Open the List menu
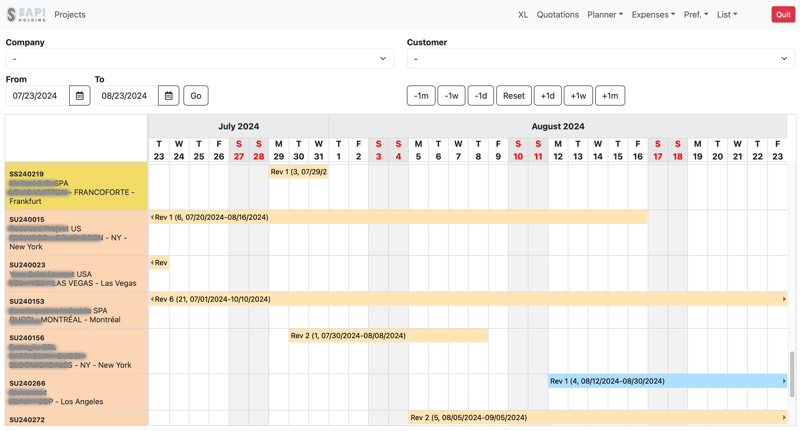The image size is (800, 431). click(x=727, y=15)
